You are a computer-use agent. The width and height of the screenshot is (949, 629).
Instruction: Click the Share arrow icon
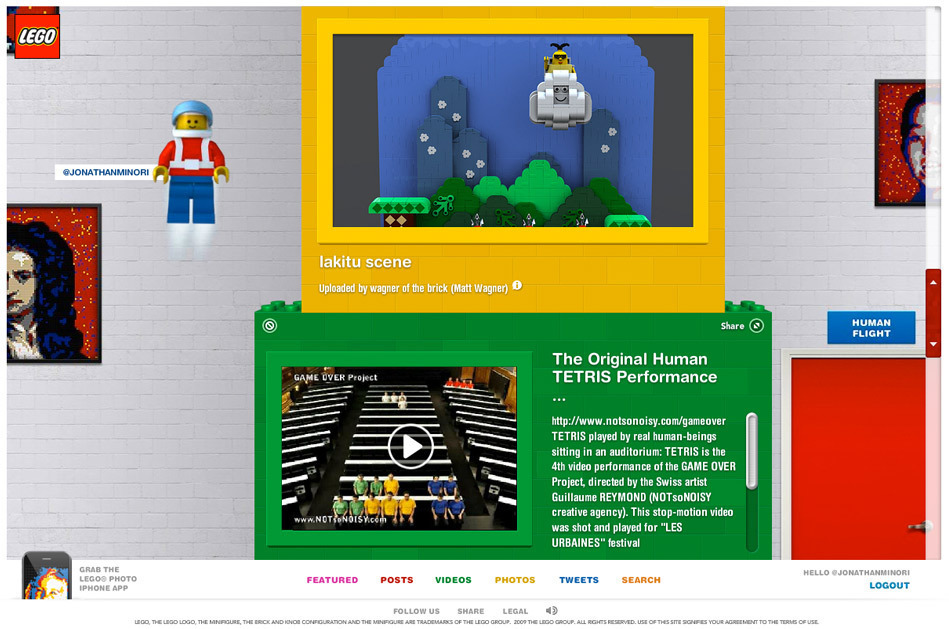[757, 326]
